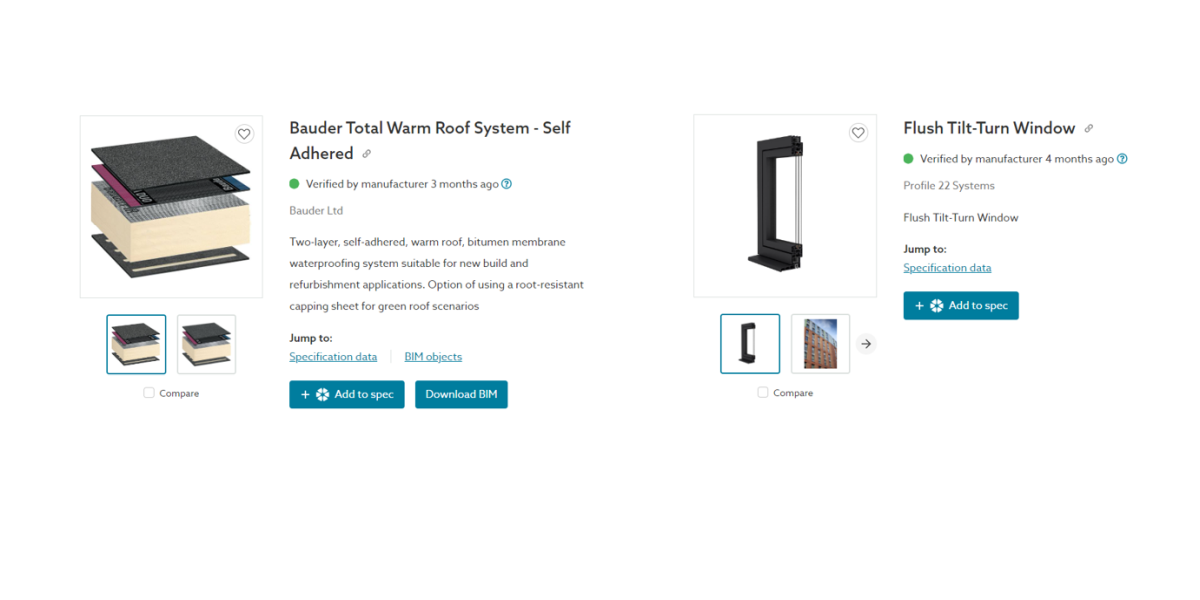Open Bauder Total Warm Roof System title
Screen dimensions: 1200x600
(430, 141)
